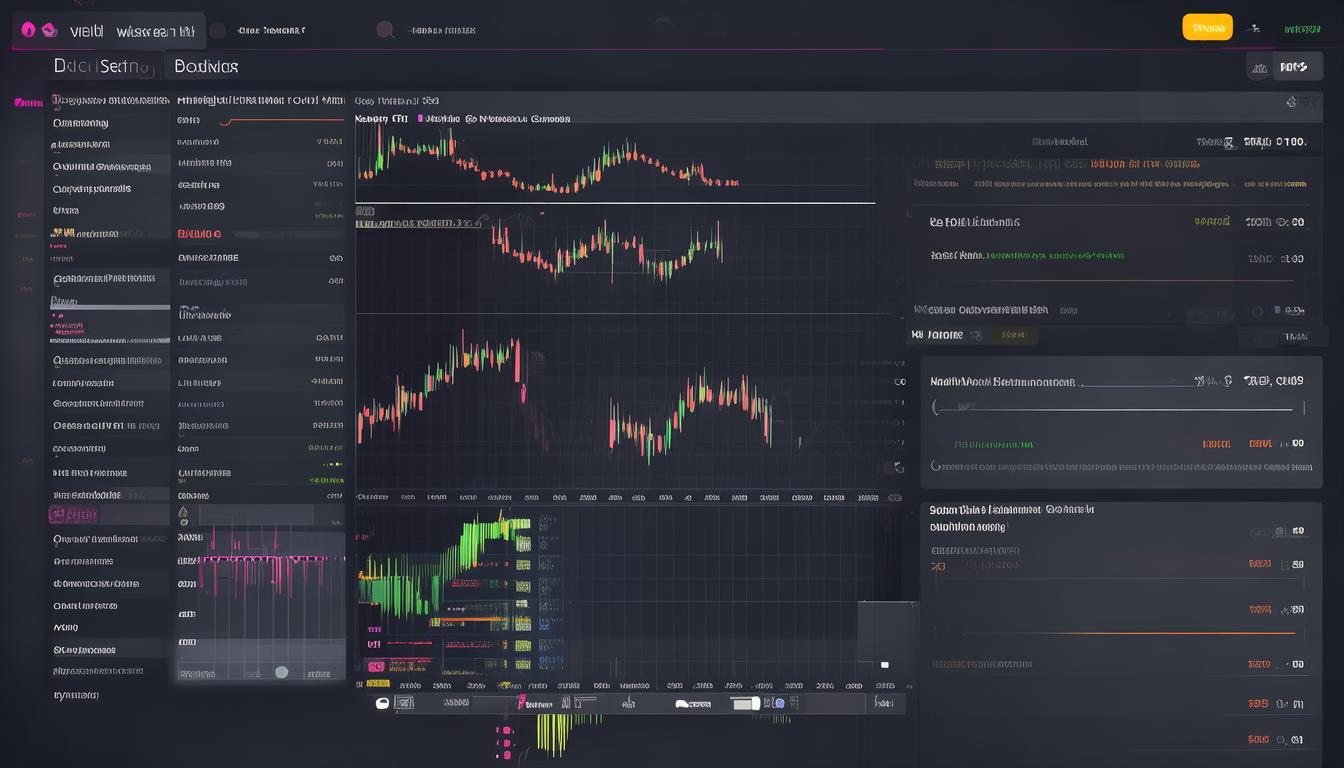Click the small icon at top-right of right panel
The image size is (1344, 768).
pyautogui.click(x=1292, y=101)
